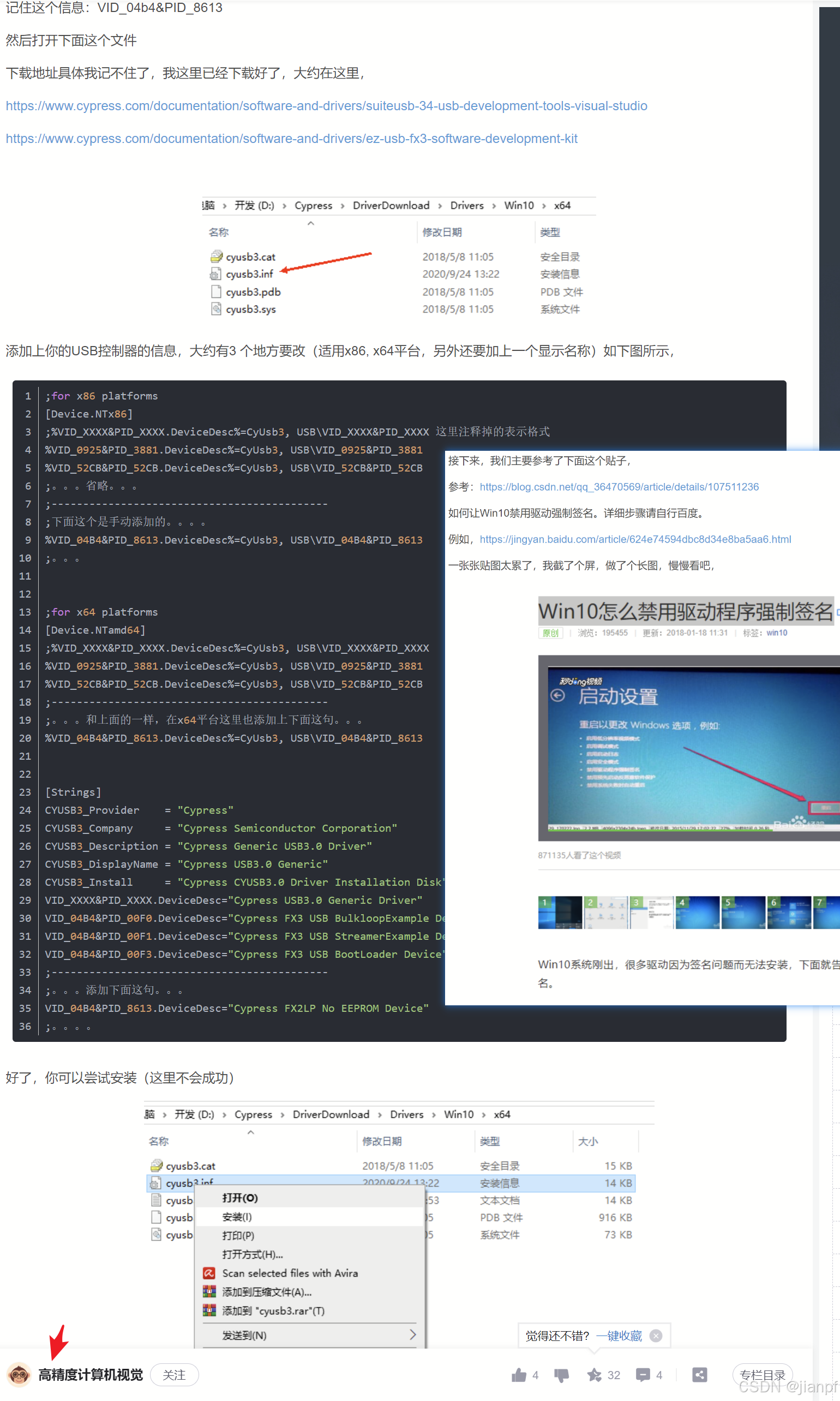
Task: Click the [Strings] code line
Action: [73, 792]
